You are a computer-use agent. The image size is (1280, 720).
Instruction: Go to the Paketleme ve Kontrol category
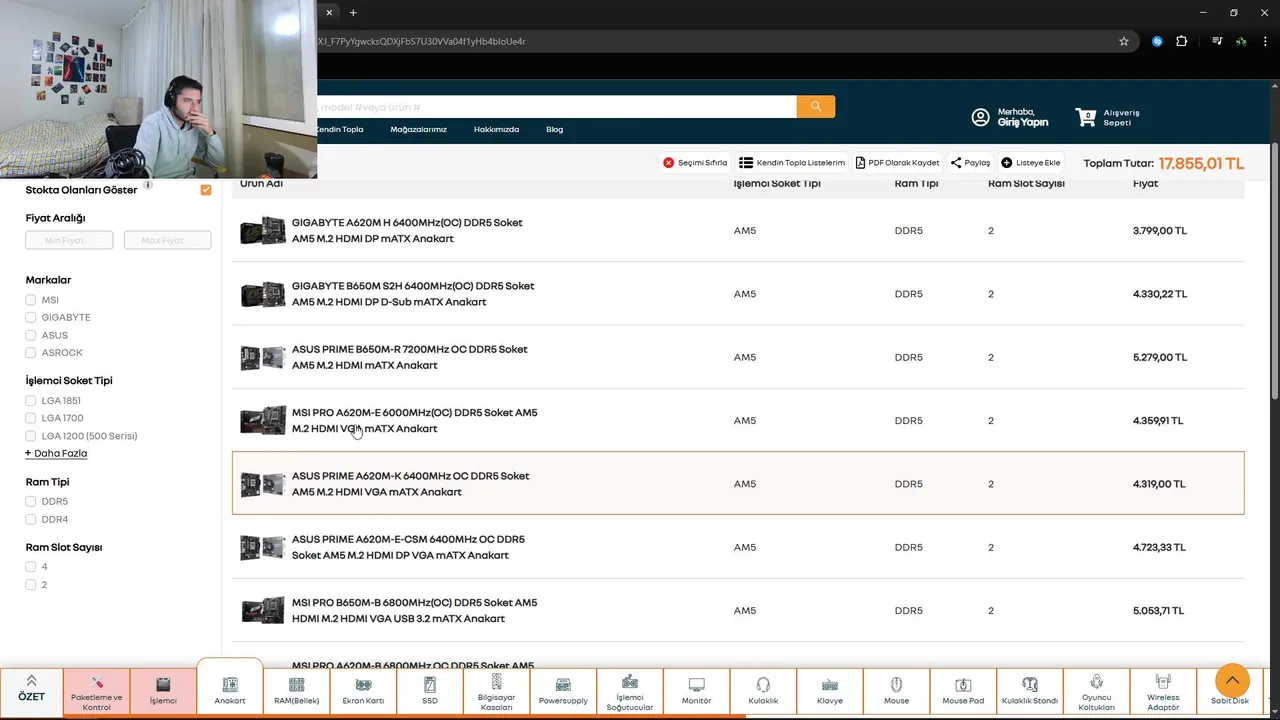[x=97, y=691]
